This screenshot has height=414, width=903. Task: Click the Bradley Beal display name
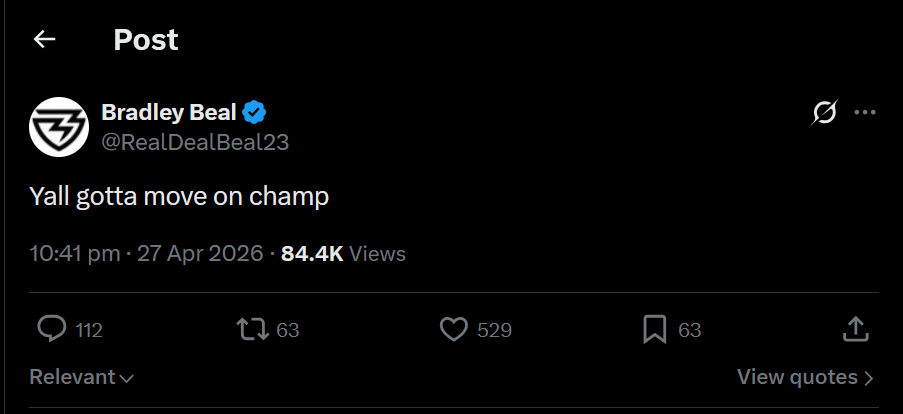tap(169, 112)
